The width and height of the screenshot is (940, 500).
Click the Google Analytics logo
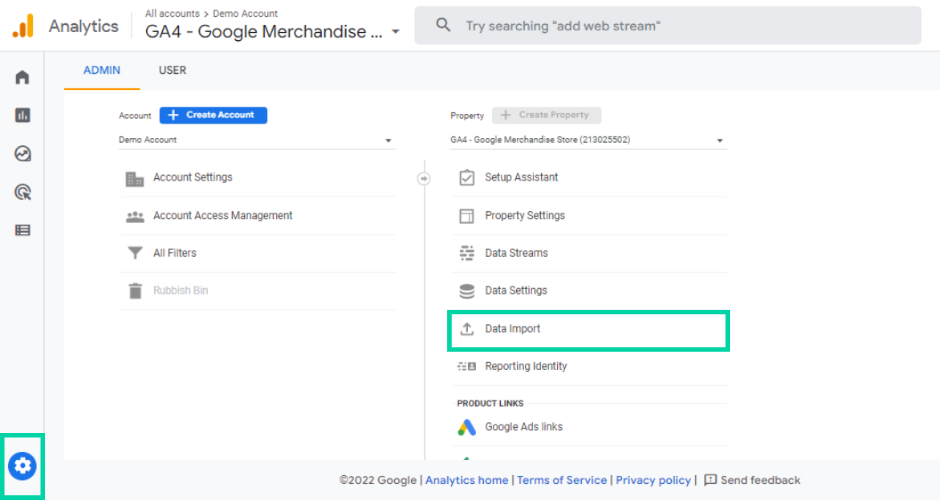pyautogui.click(x=23, y=26)
